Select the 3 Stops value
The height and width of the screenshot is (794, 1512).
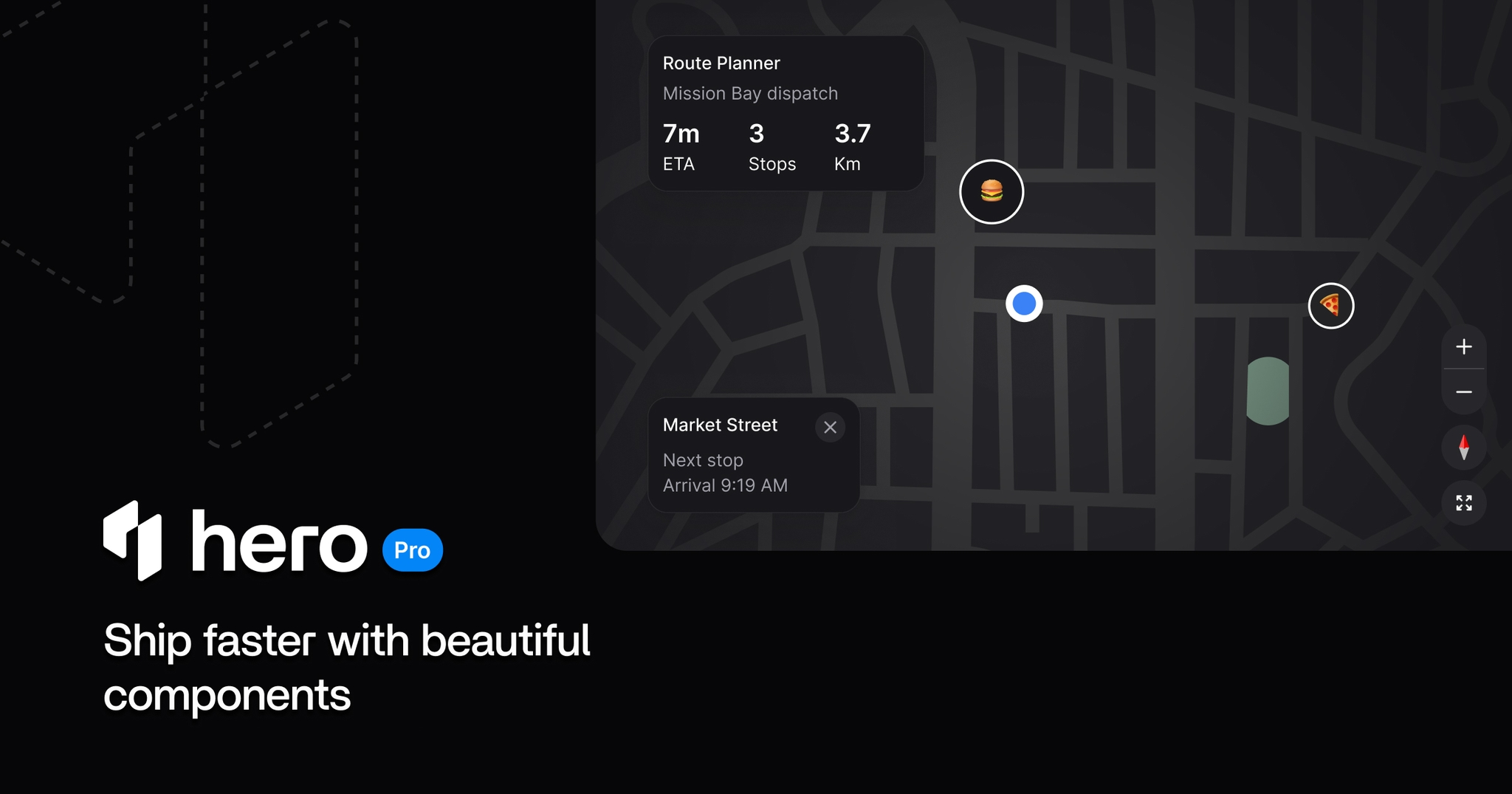click(757, 134)
